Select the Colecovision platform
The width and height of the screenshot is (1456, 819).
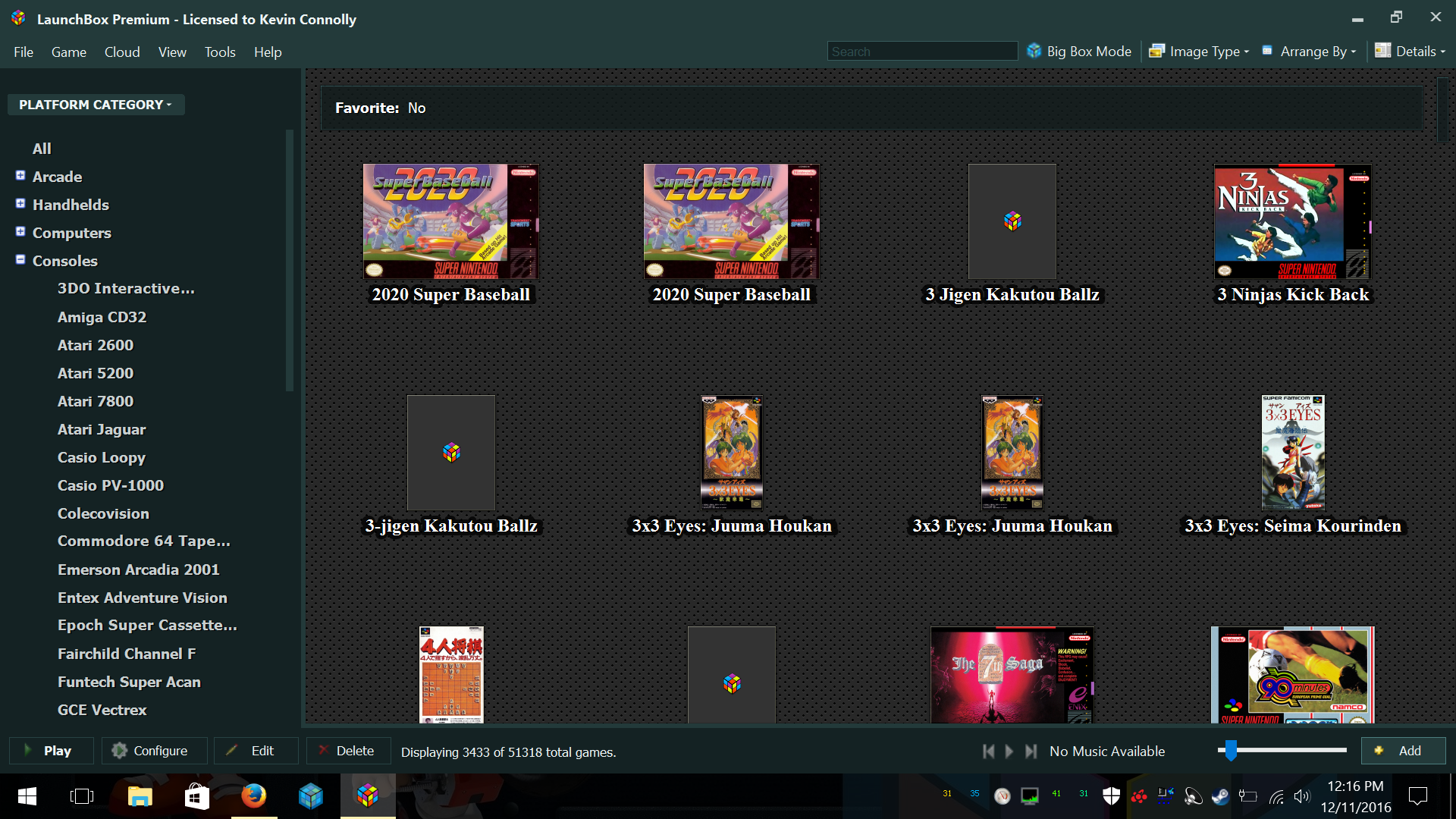[x=103, y=513]
